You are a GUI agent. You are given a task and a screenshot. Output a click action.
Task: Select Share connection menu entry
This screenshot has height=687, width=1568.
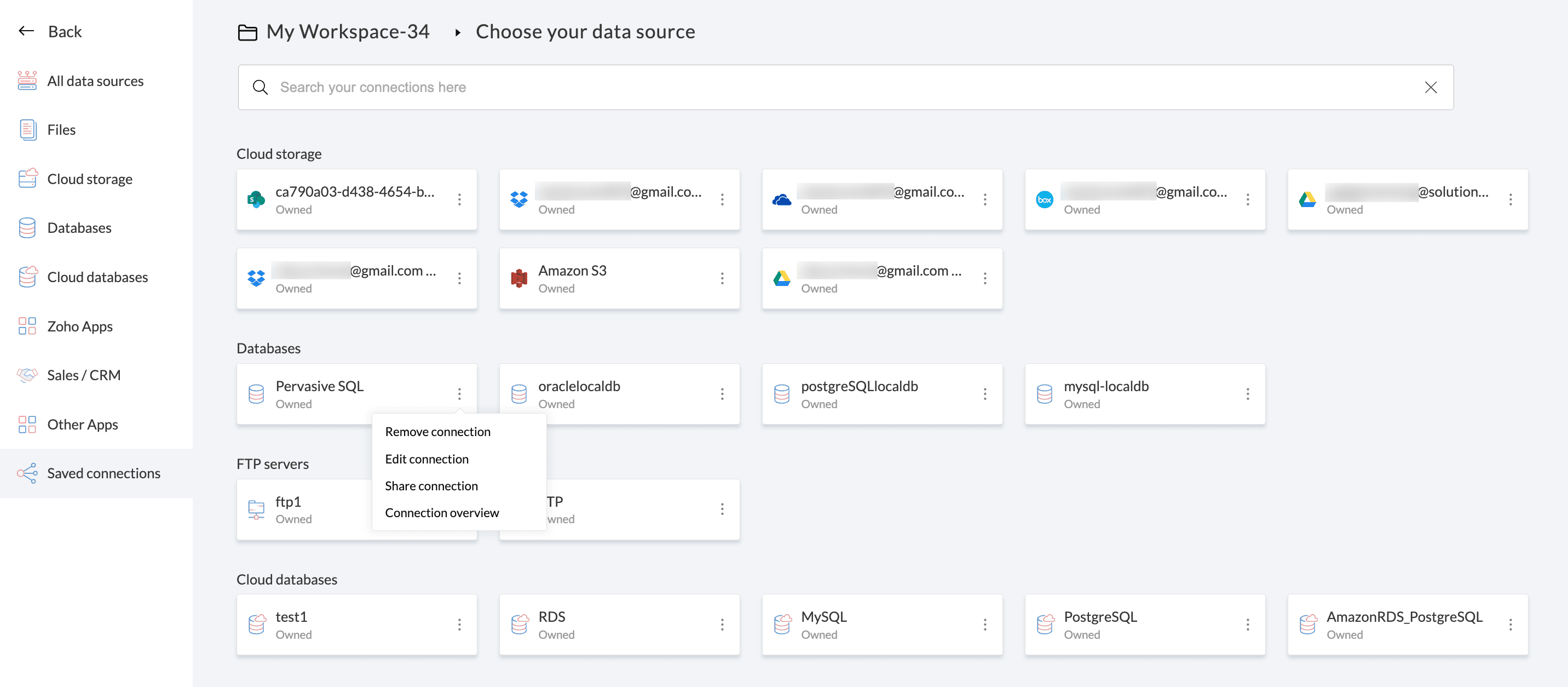pos(431,486)
